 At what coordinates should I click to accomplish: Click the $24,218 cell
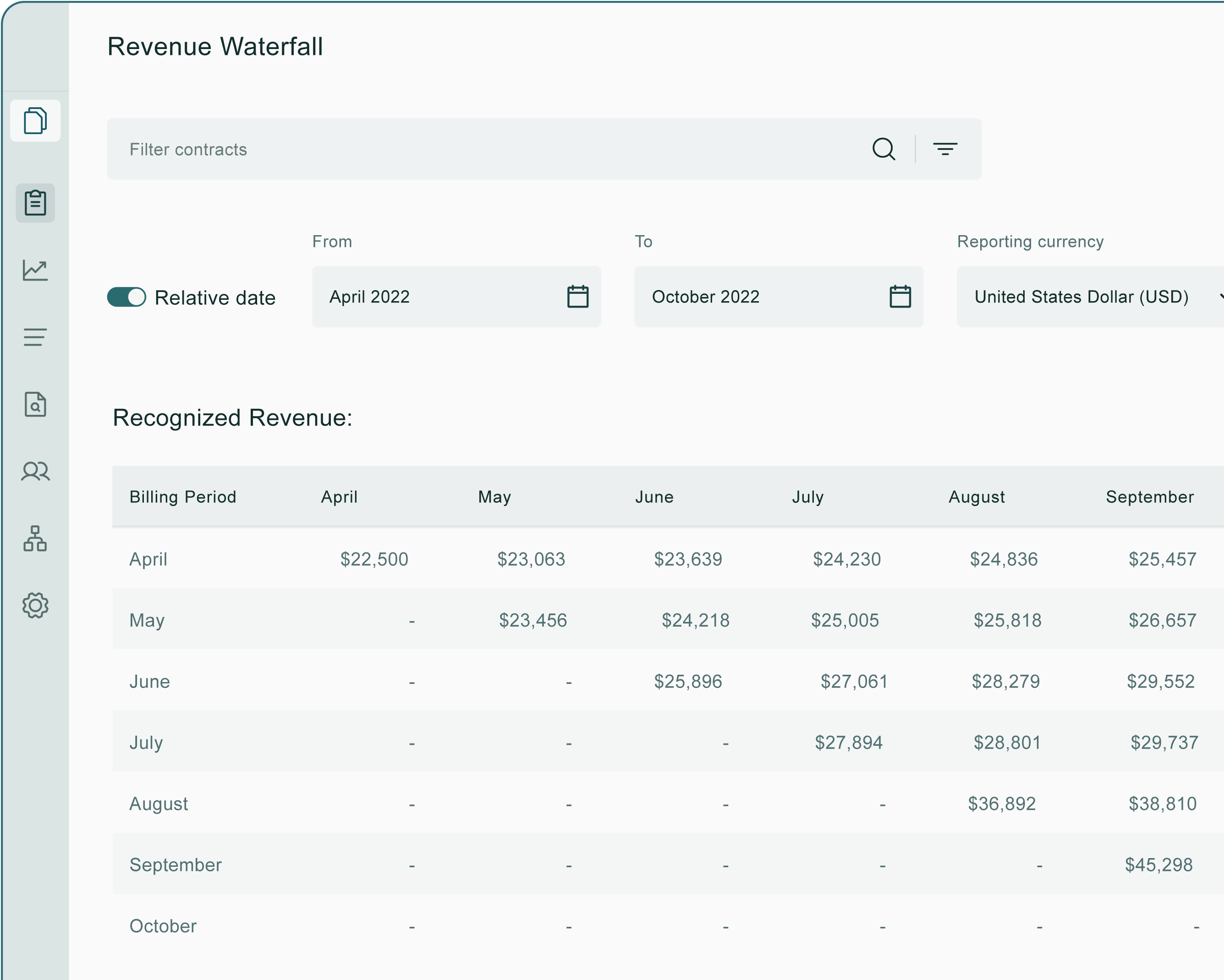(696, 620)
